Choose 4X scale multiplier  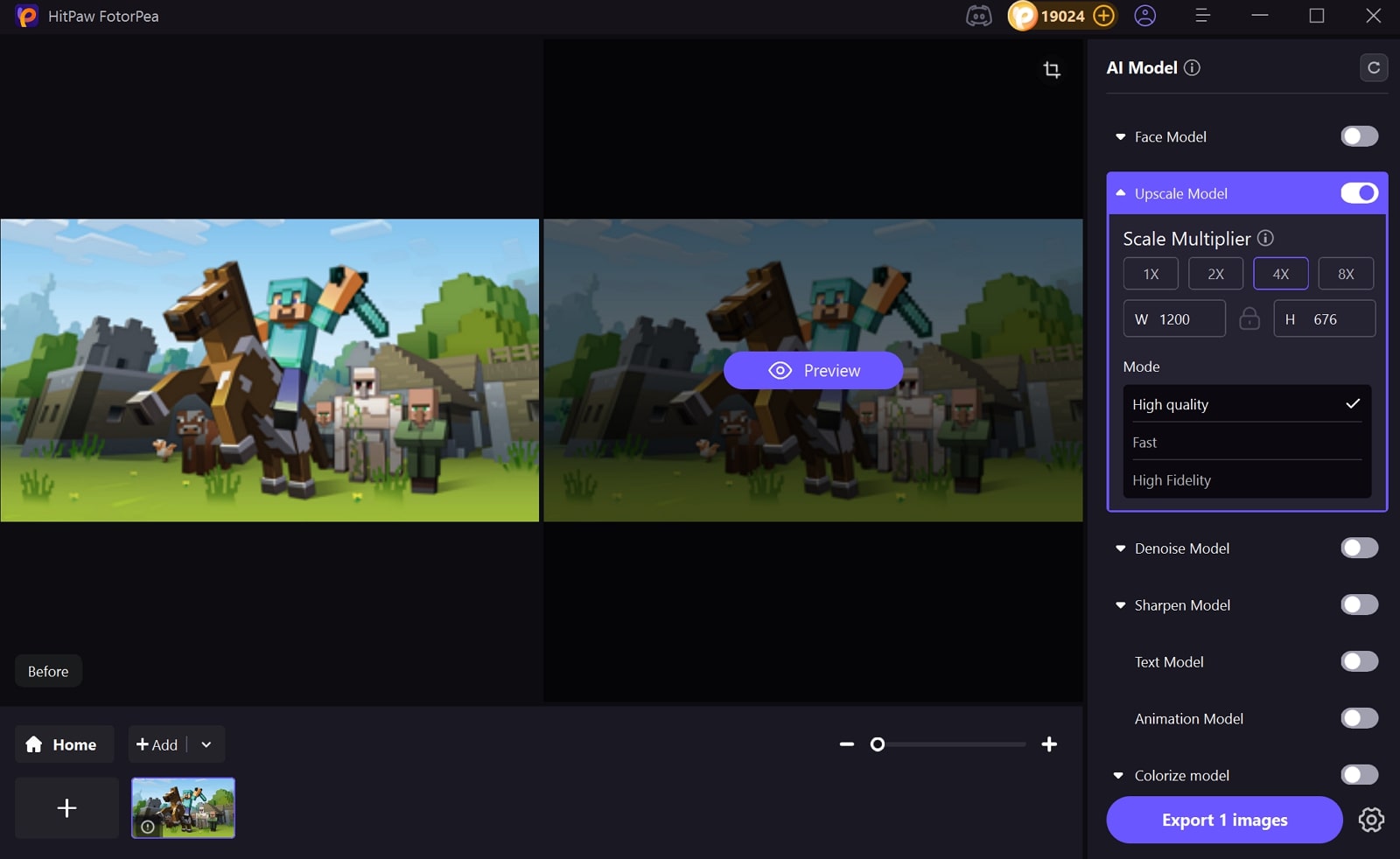1281,274
